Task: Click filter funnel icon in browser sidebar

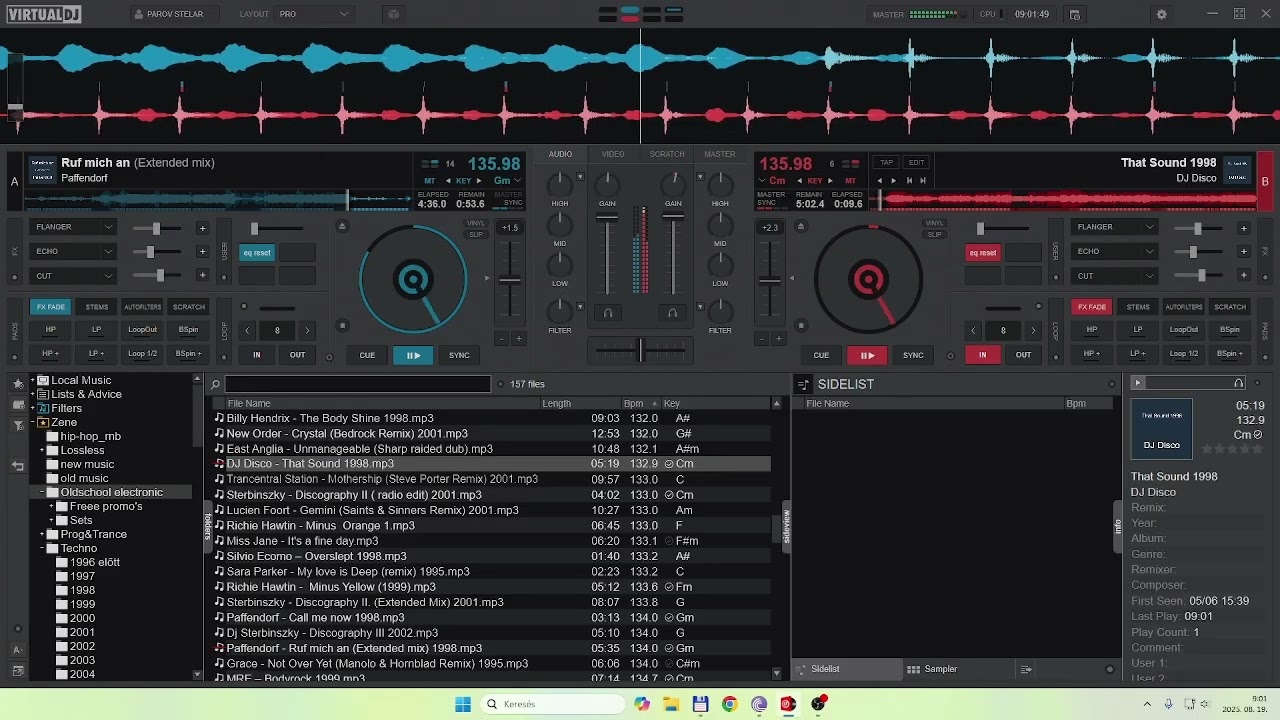Action: pyautogui.click(x=17, y=426)
